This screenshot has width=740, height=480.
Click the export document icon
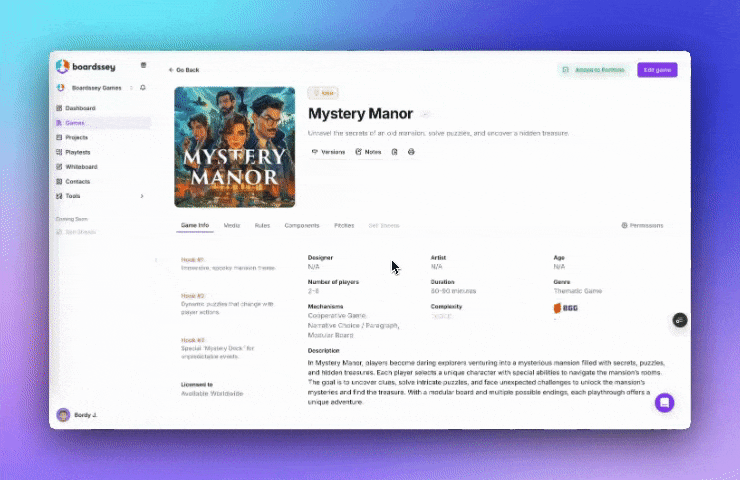pos(395,152)
